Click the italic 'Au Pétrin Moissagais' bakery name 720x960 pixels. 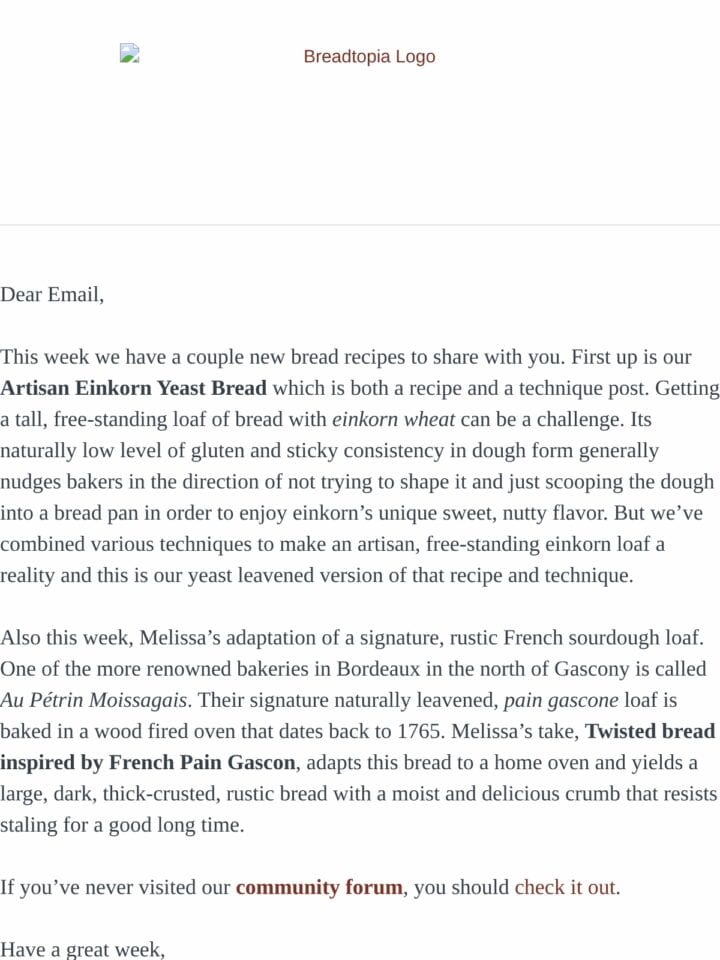tap(94, 700)
